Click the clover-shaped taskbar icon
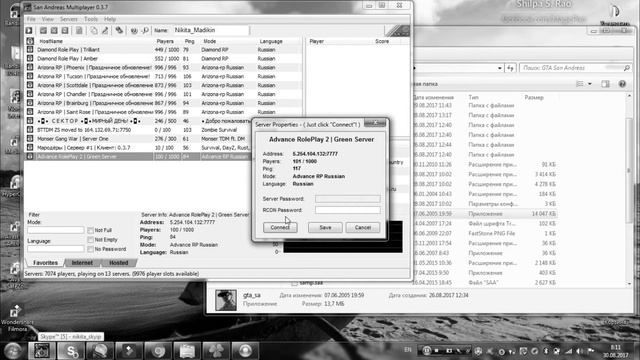The height and width of the screenshot is (360, 640). coord(216,351)
